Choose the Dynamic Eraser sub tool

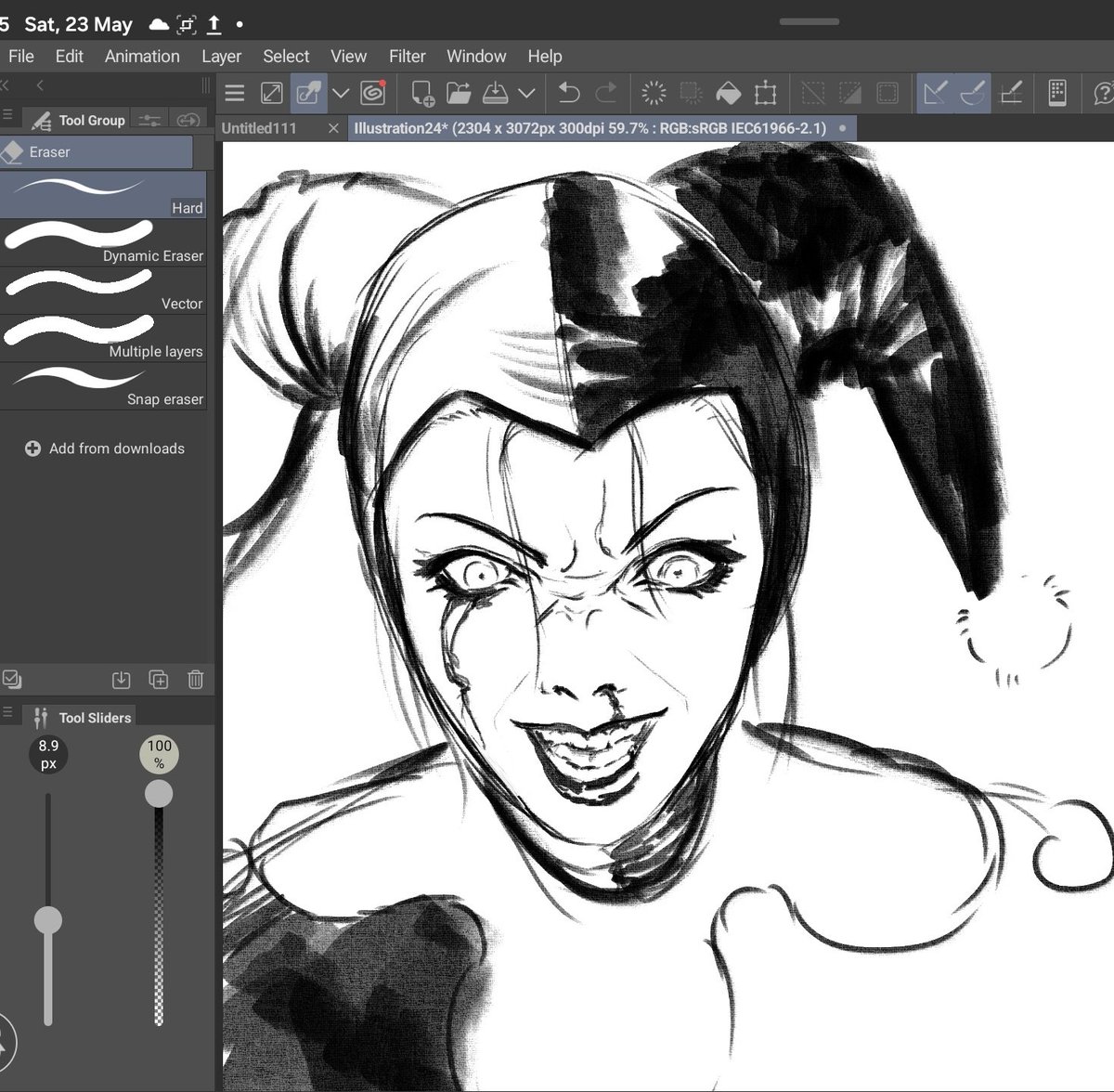pyautogui.click(x=103, y=242)
